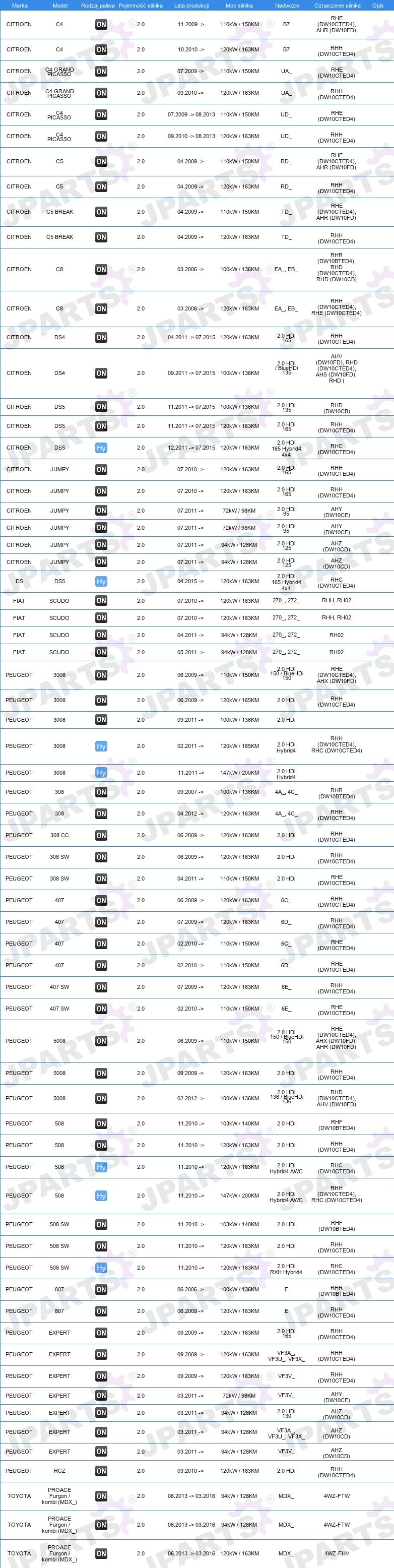Click the ON fuel icon for Citroen C4 10.2010
Viewport: 394px width, 1568px height.
click(x=101, y=49)
